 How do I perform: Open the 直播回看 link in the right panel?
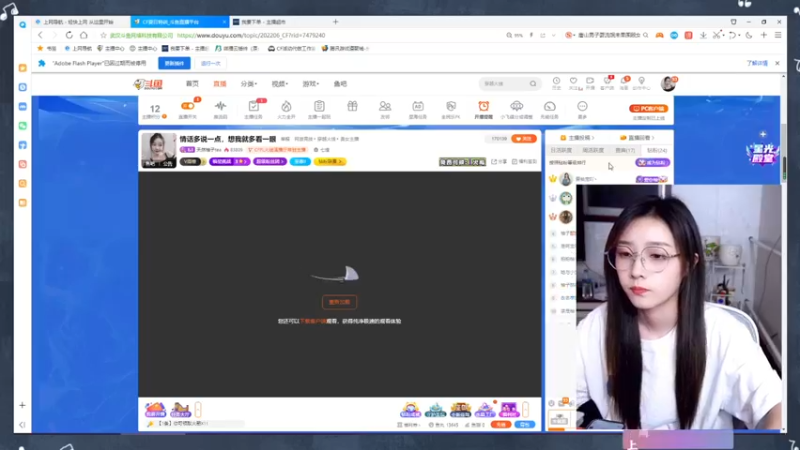pos(637,138)
